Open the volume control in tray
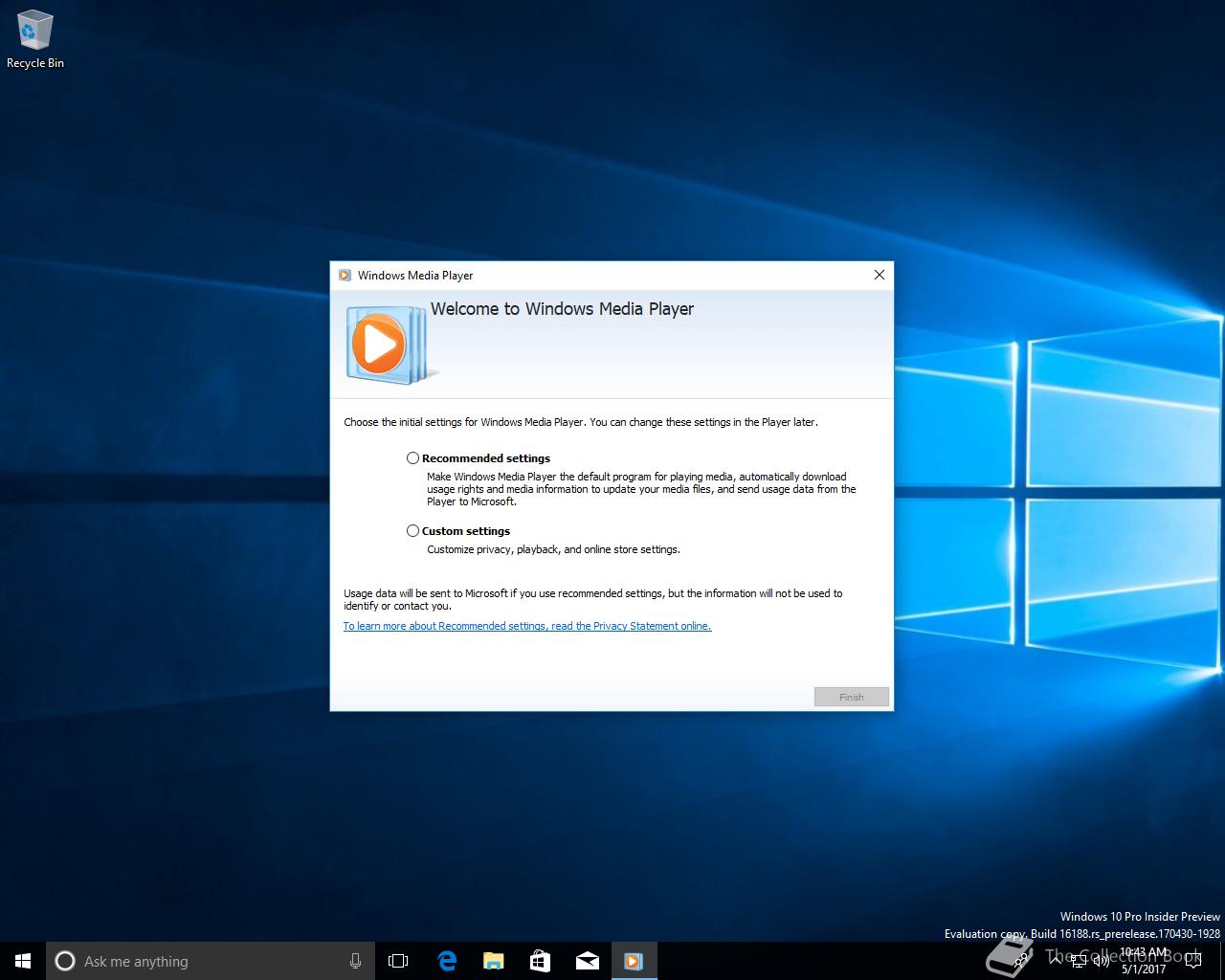 [1102, 961]
